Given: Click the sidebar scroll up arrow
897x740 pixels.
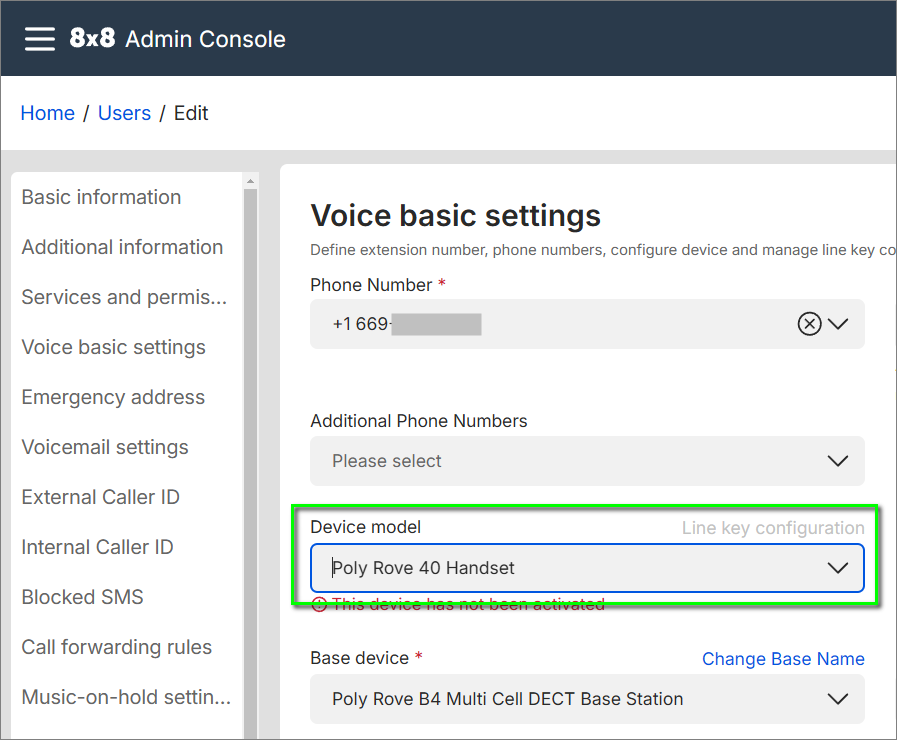Looking at the screenshot, I should (250, 181).
